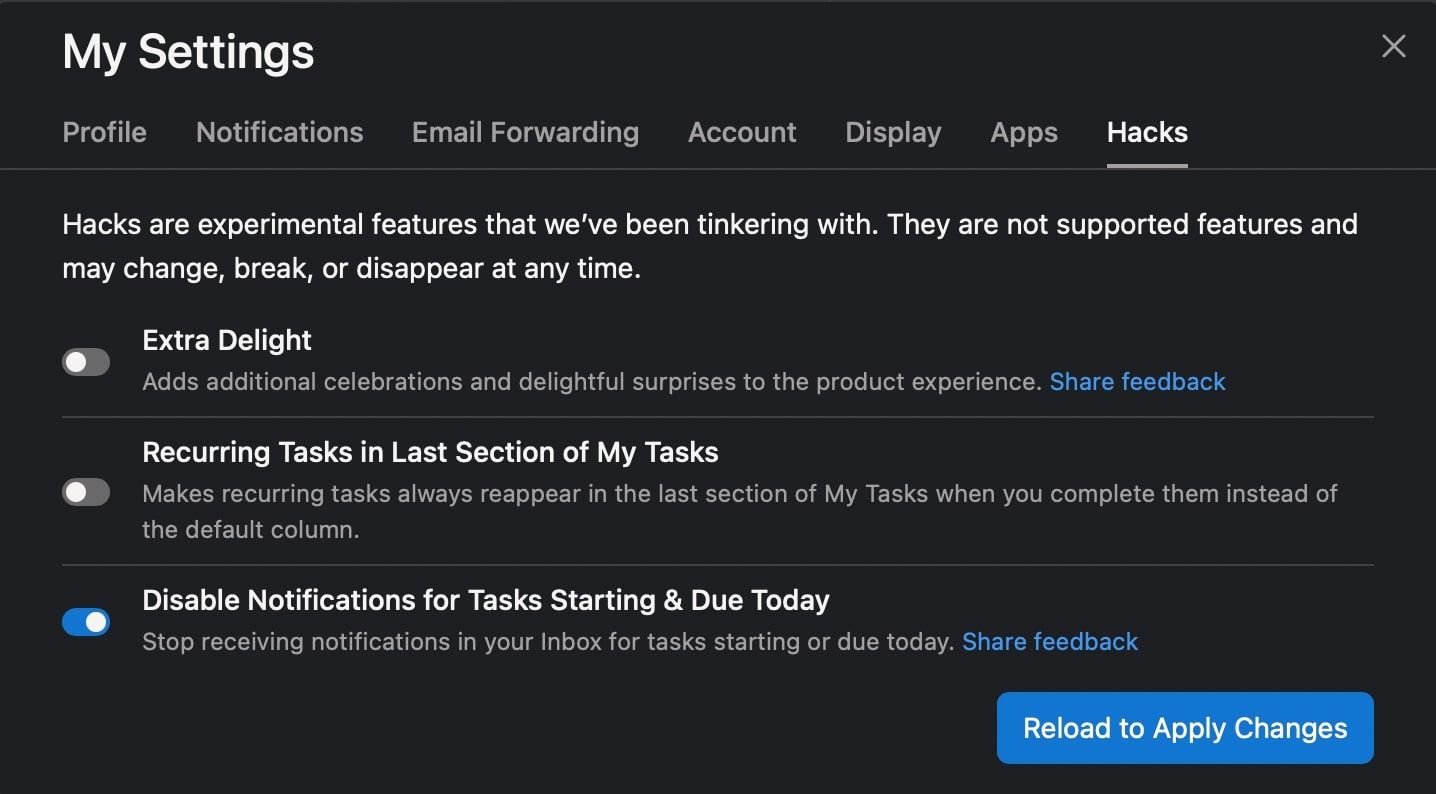Open Share feedback link for Disable Notifications hack
The height and width of the screenshot is (794, 1436).
point(1050,642)
